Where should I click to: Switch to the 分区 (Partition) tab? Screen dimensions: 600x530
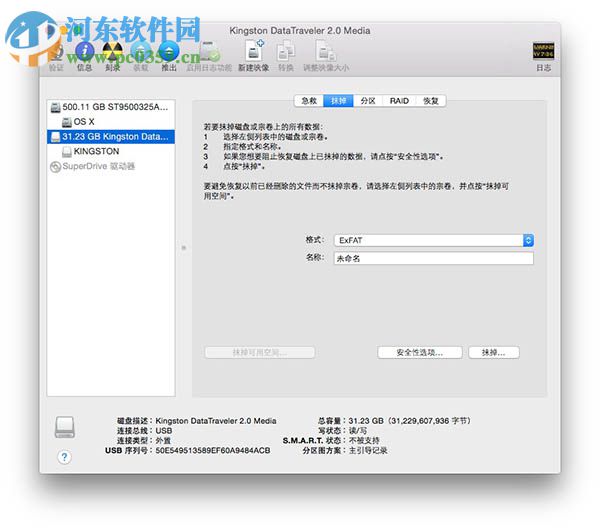click(x=368, y=101)
